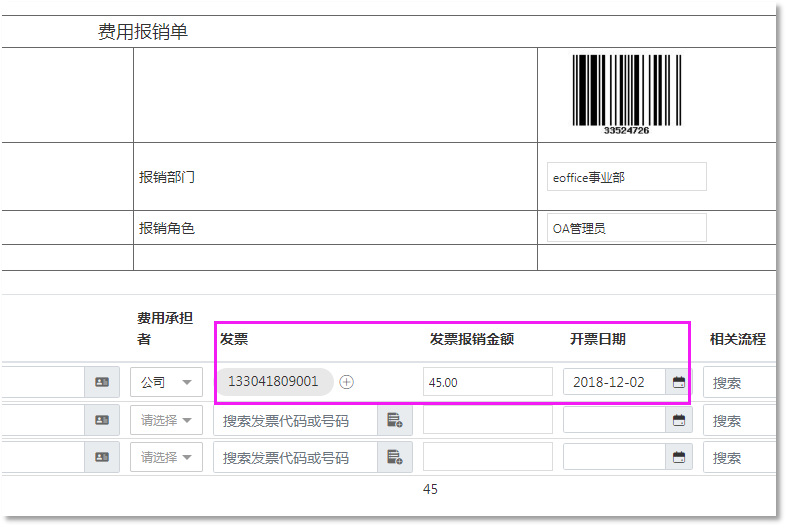Viewport: 787px width, 527px height.
Task: Click the eoffice事业部 department field
Action: coord(626,177)
